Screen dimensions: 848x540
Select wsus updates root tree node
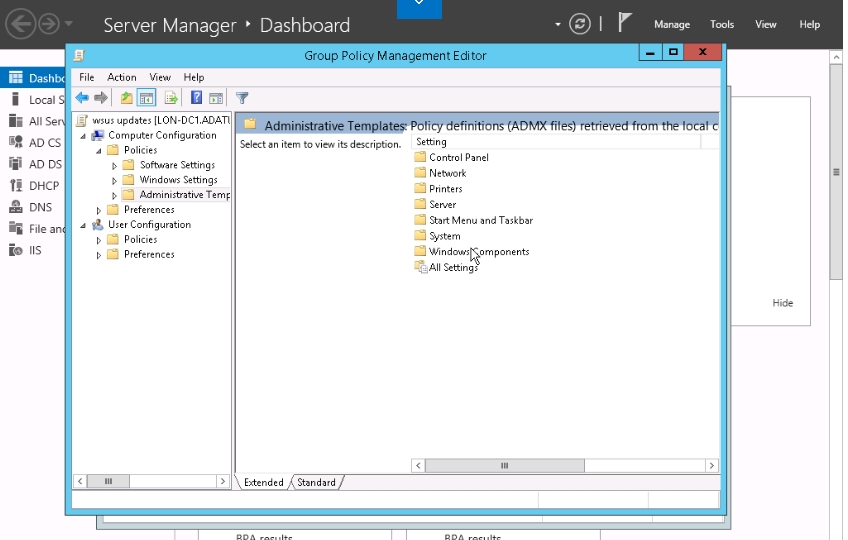(153, 120)
